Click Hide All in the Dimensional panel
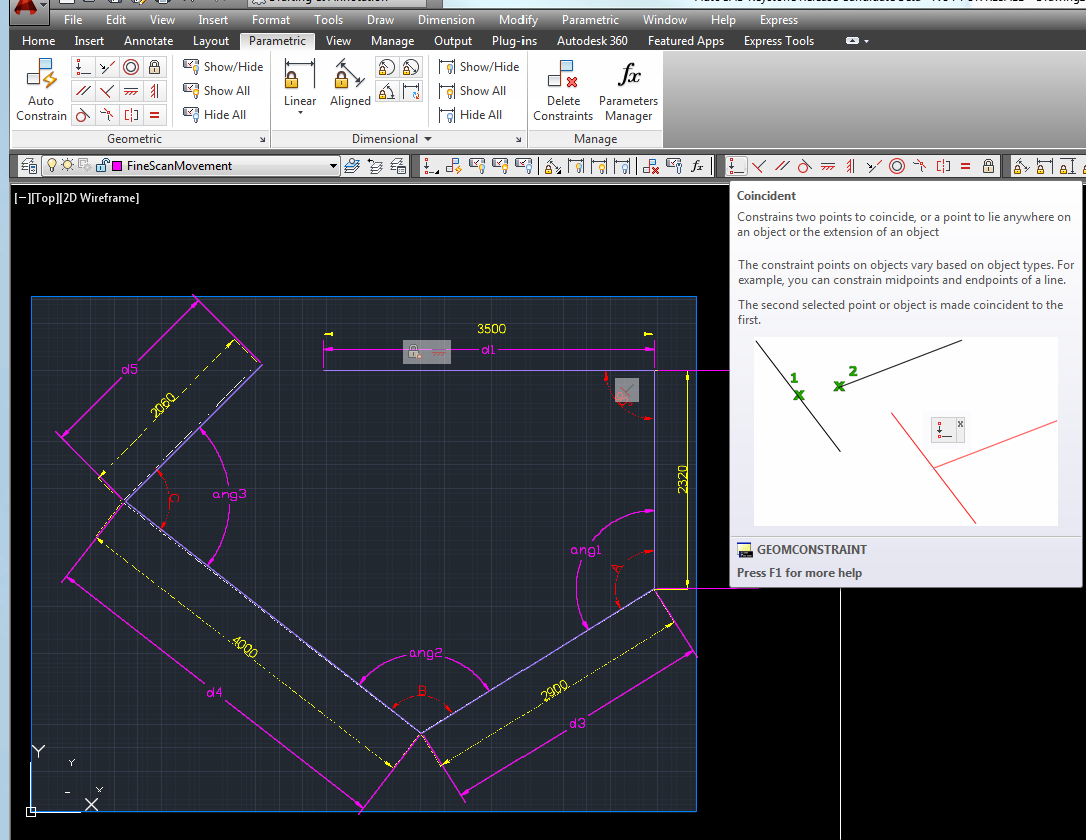 click(x=475, y=114)
